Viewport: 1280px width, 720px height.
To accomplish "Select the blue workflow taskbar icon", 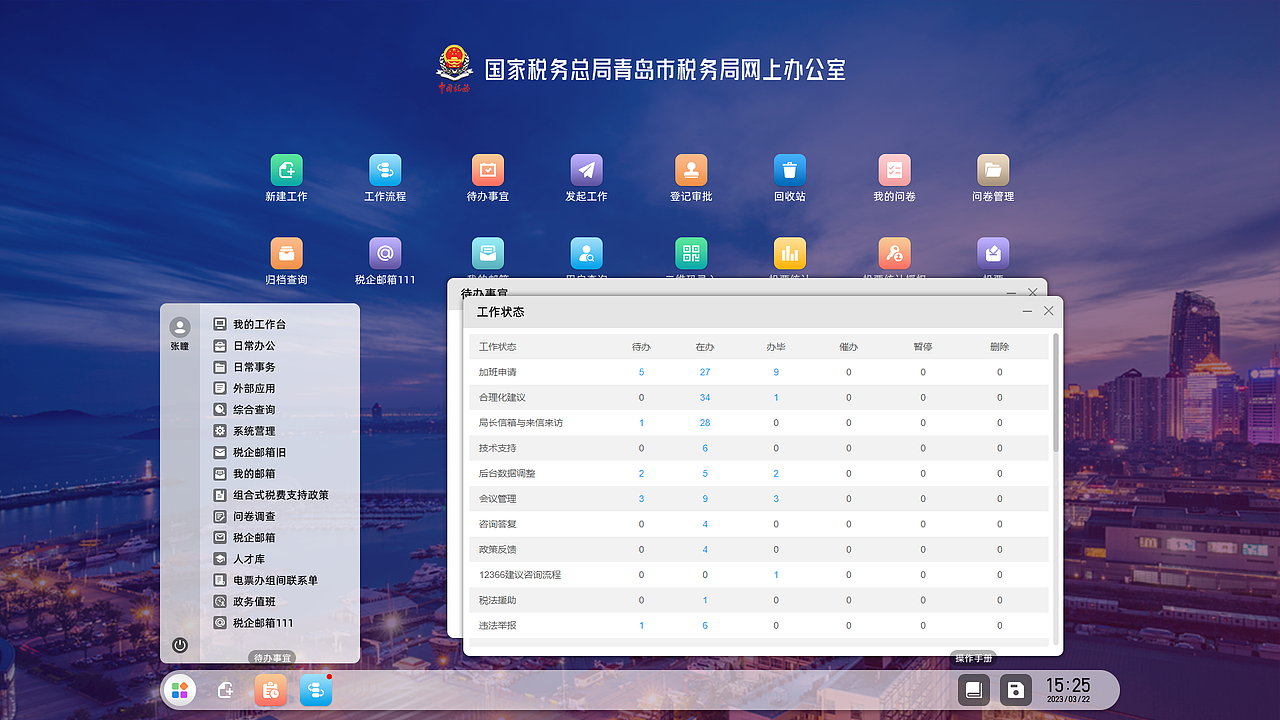I will (x=315, y=690).
